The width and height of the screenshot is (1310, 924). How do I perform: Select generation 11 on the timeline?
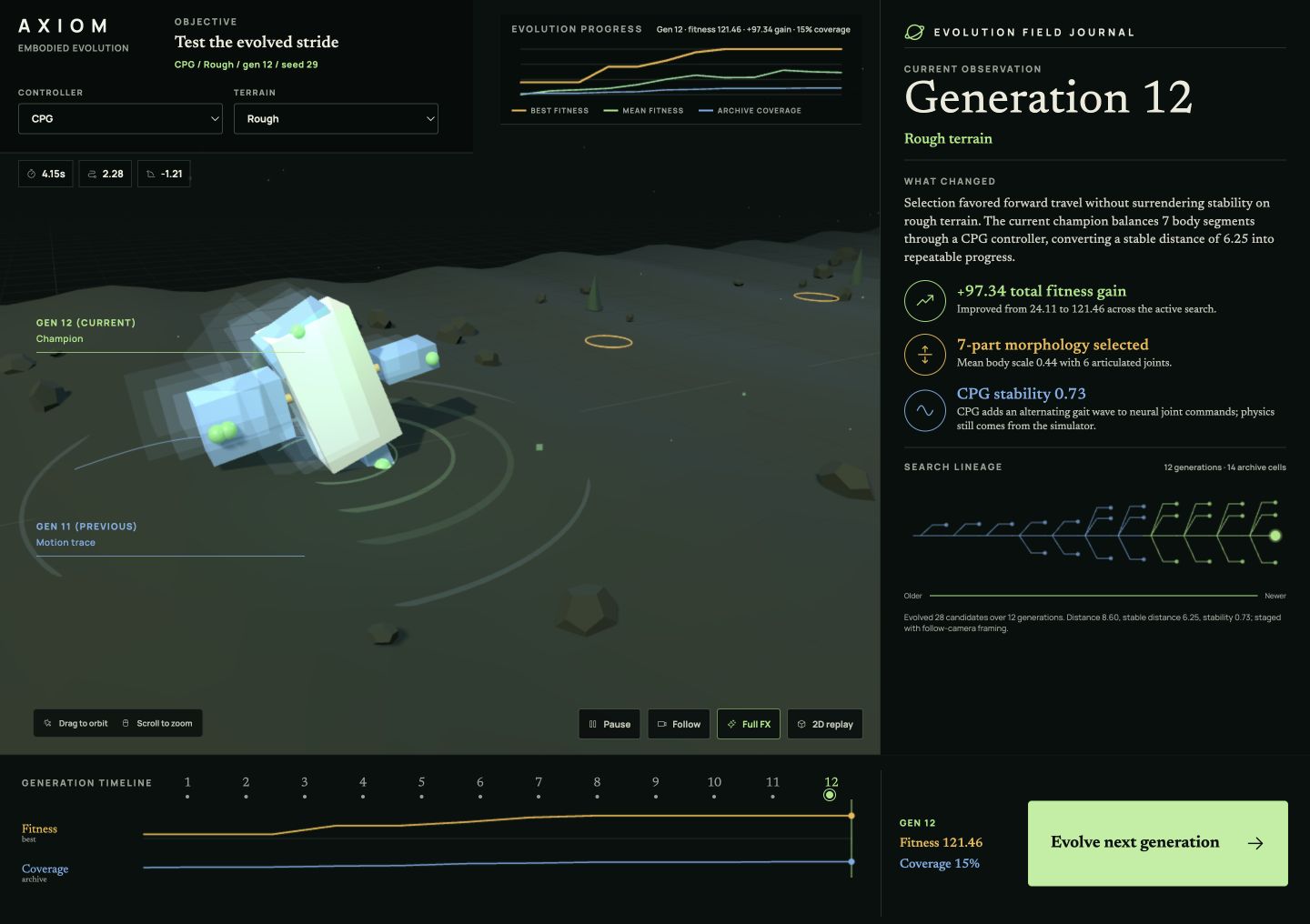772,787
